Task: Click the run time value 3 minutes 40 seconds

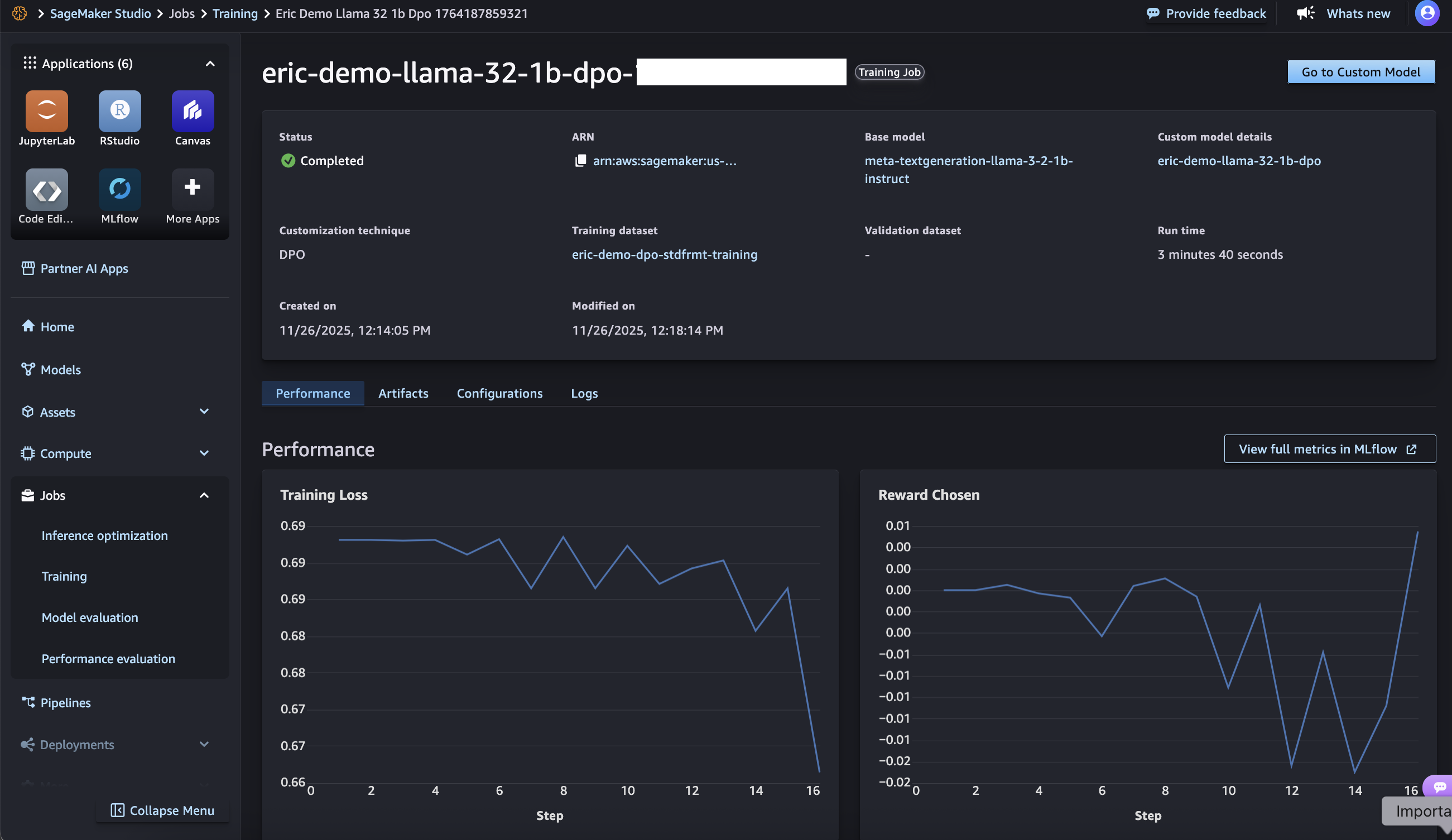Action: pyautogui.click(x=1220, y=254)
